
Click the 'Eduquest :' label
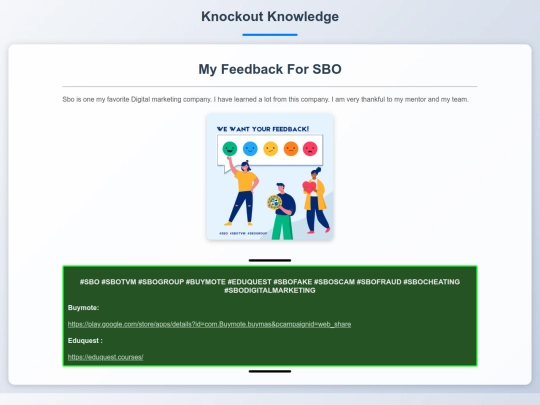85,341
